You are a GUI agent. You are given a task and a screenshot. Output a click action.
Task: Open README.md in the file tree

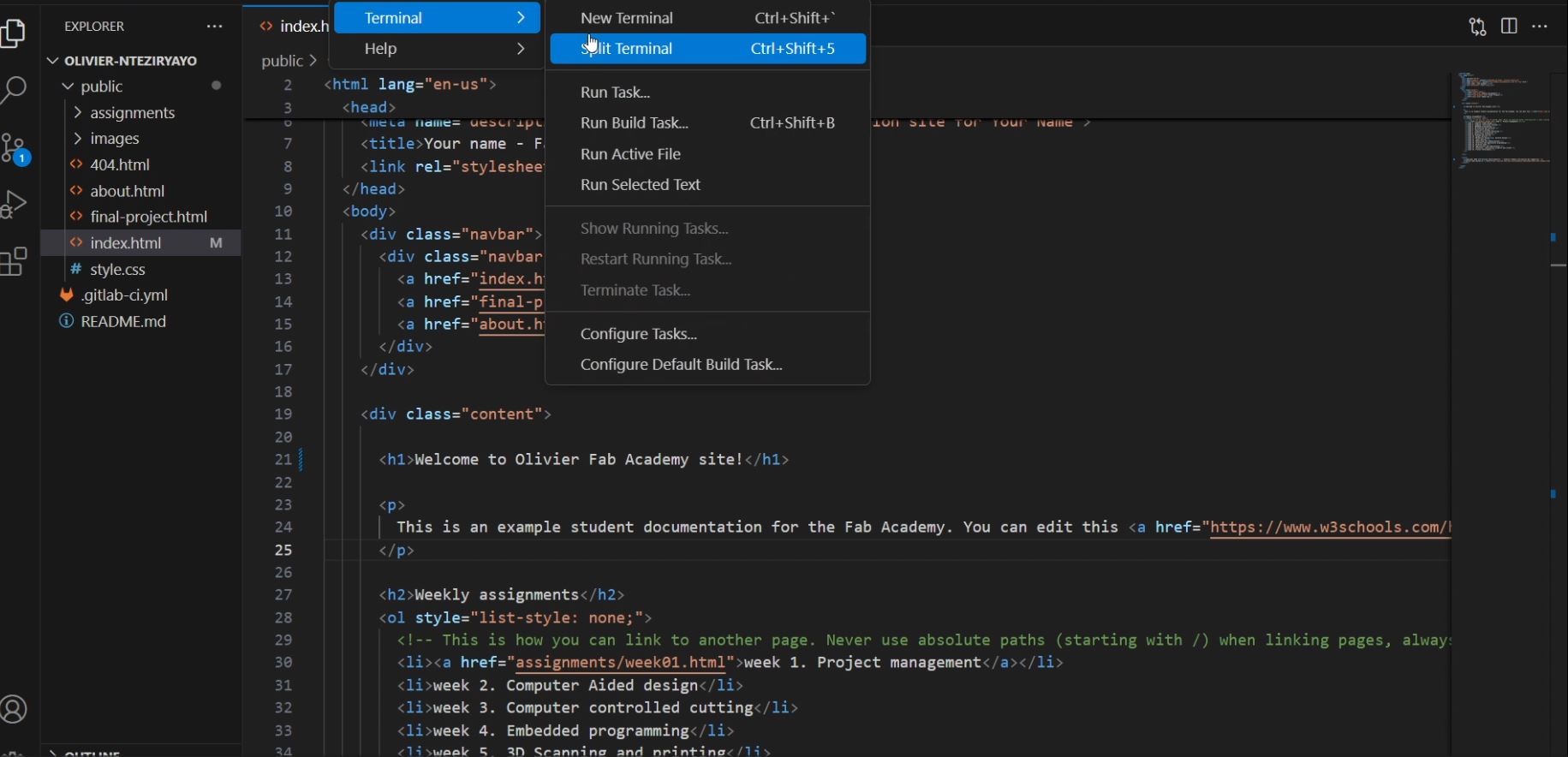click(123, 321)
